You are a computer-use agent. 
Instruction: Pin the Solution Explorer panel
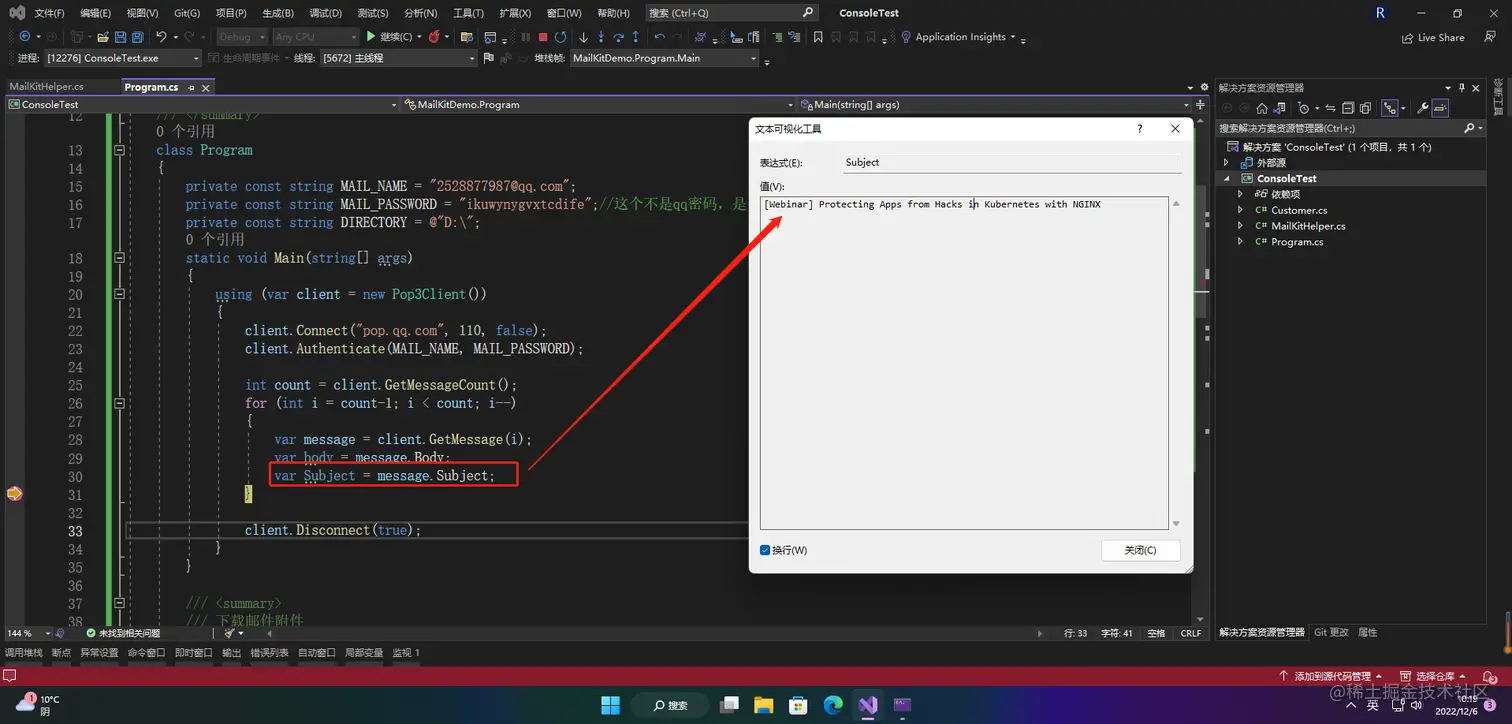click(1462, 88)
